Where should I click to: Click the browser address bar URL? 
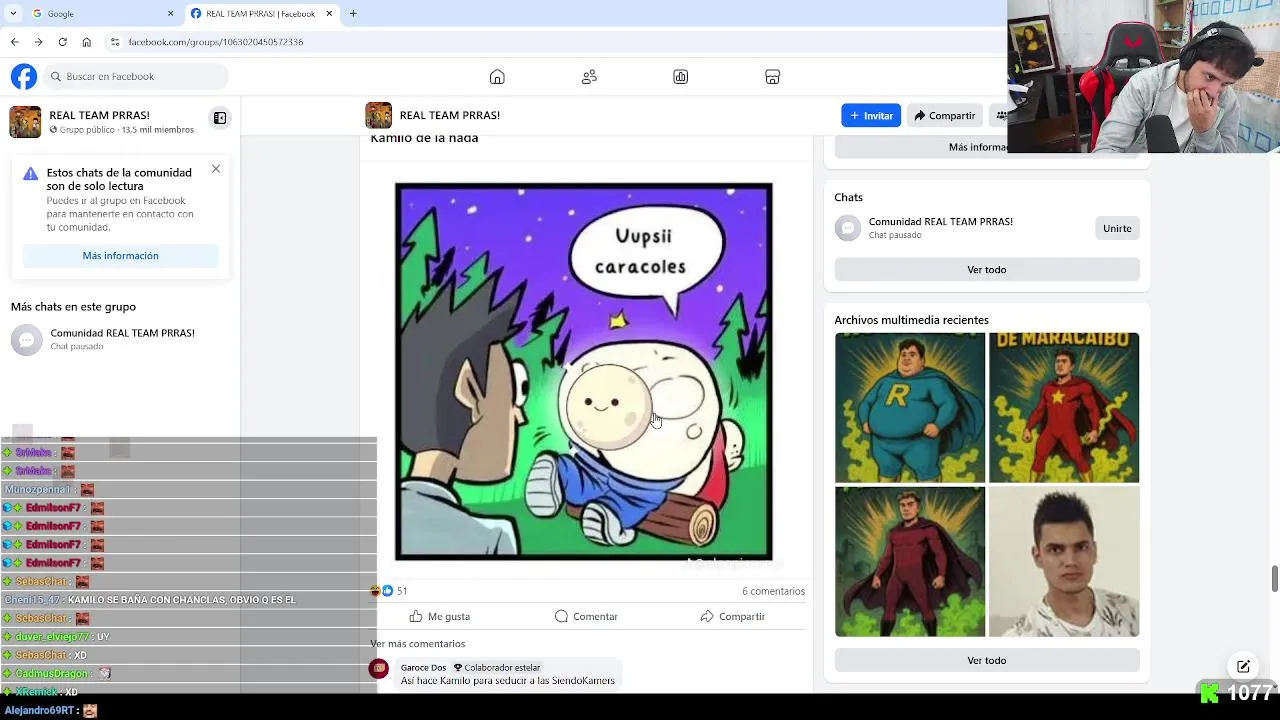(216, 42)
